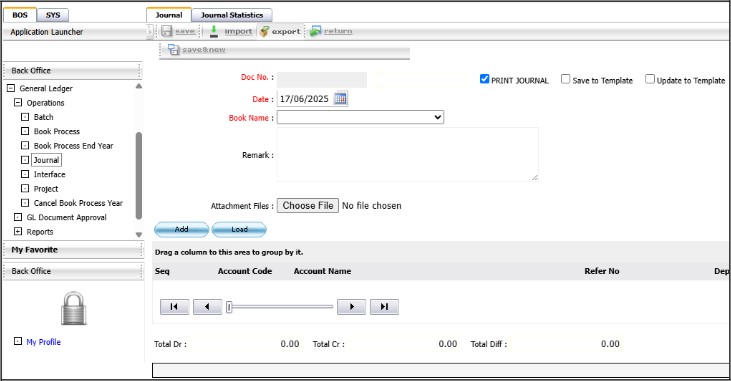Screen dimensions: 731x381
Task: Uncheck the PRINT JOURNAL checkbox
Action: [484, 79]
